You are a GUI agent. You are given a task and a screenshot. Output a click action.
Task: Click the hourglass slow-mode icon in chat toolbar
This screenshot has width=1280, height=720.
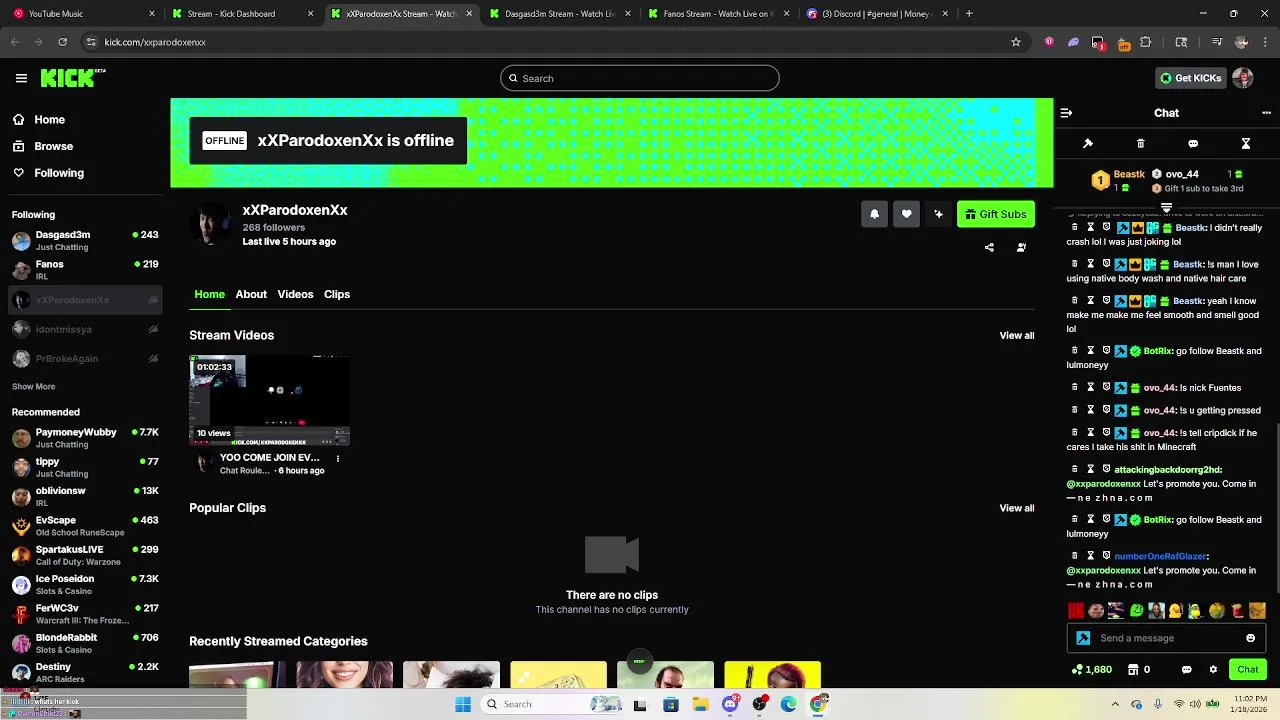click(x=1246, y=144)
